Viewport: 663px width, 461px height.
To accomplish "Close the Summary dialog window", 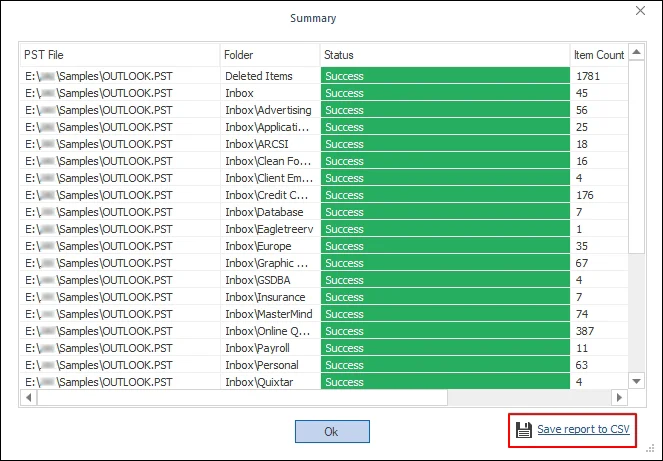I will click(x=640, y=11).
